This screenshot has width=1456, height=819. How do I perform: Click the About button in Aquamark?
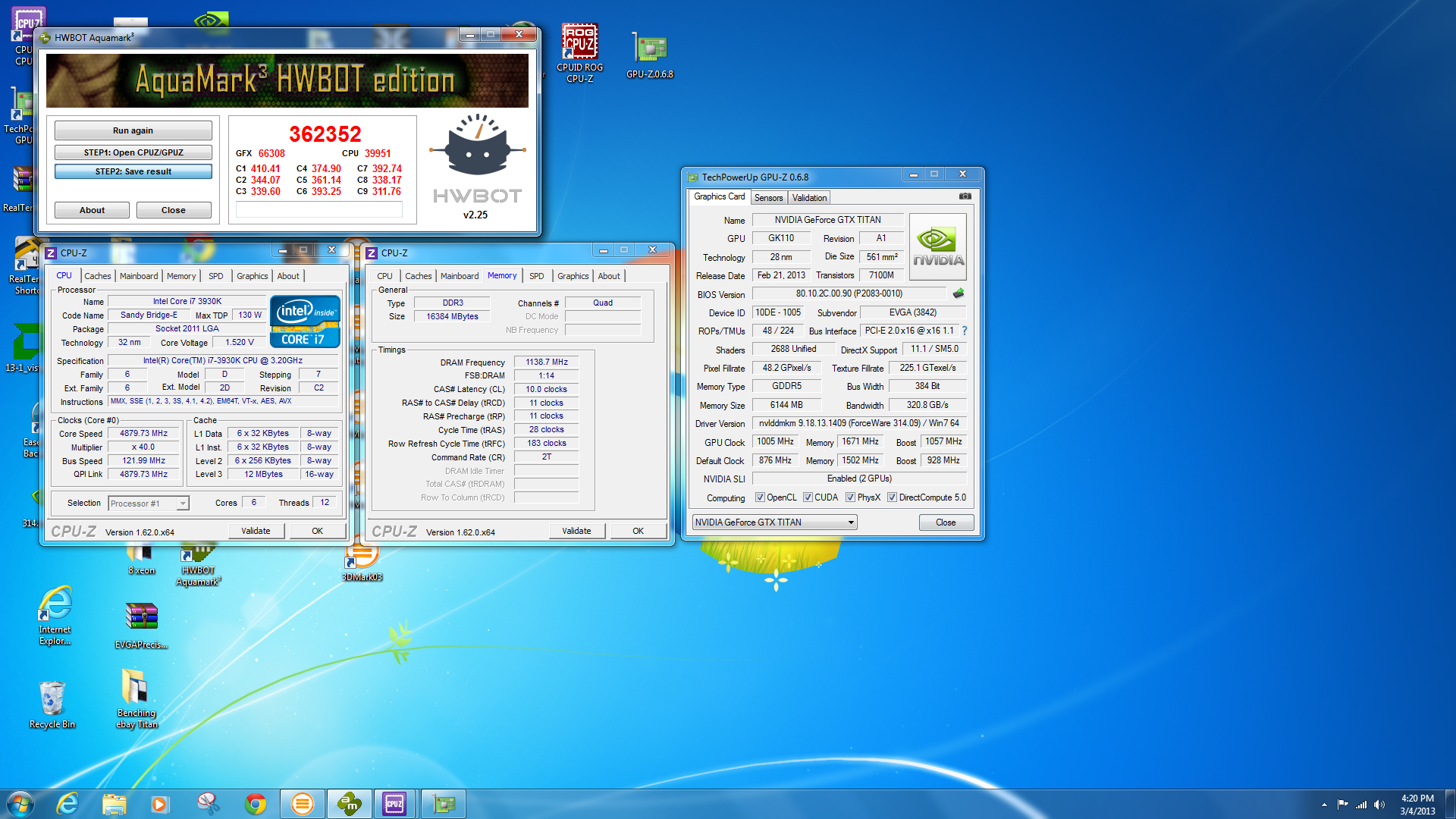(92, 210)
